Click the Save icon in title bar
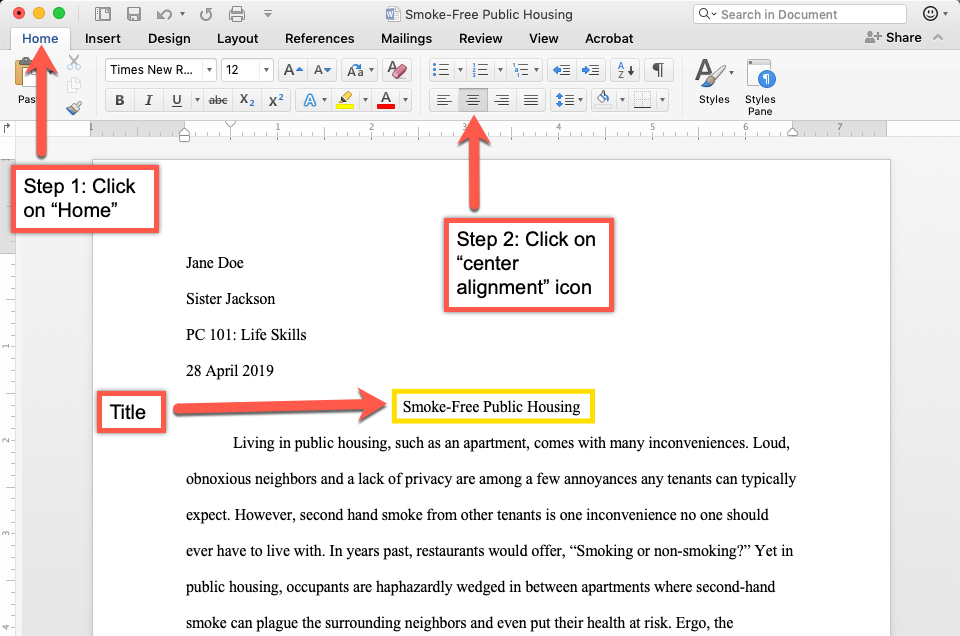 [x=133, y=14]
